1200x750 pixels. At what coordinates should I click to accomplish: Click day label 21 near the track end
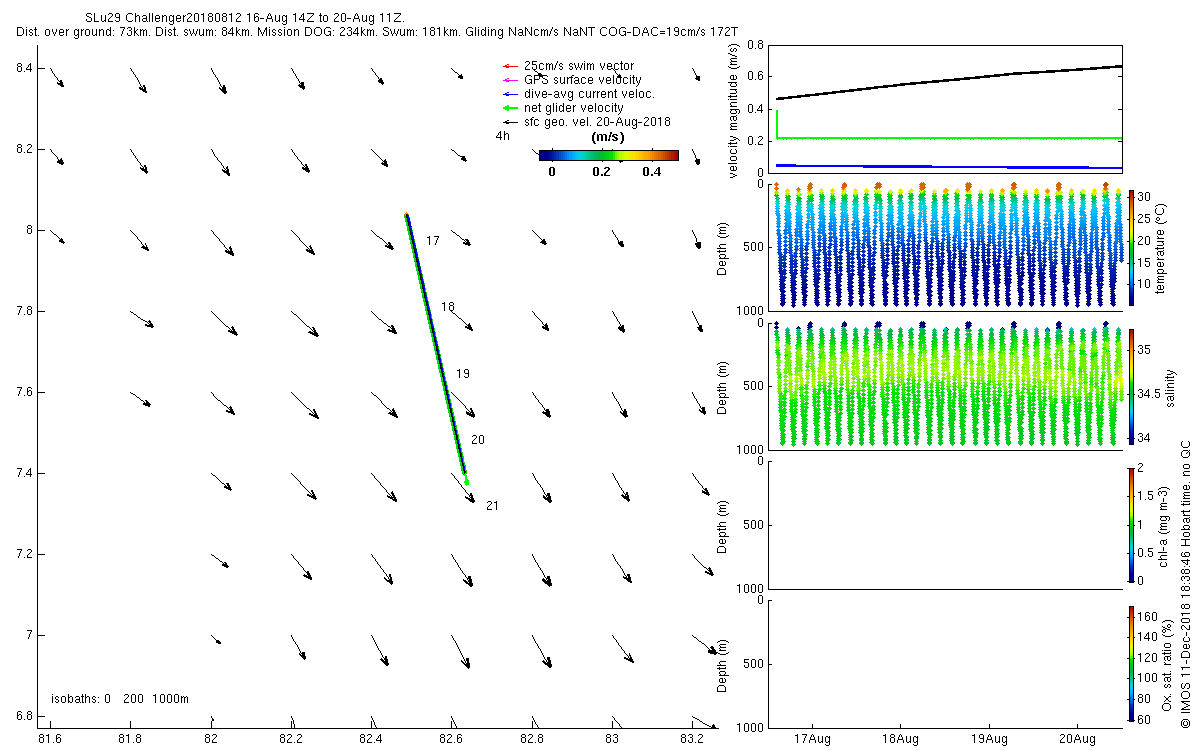(492, 506)
